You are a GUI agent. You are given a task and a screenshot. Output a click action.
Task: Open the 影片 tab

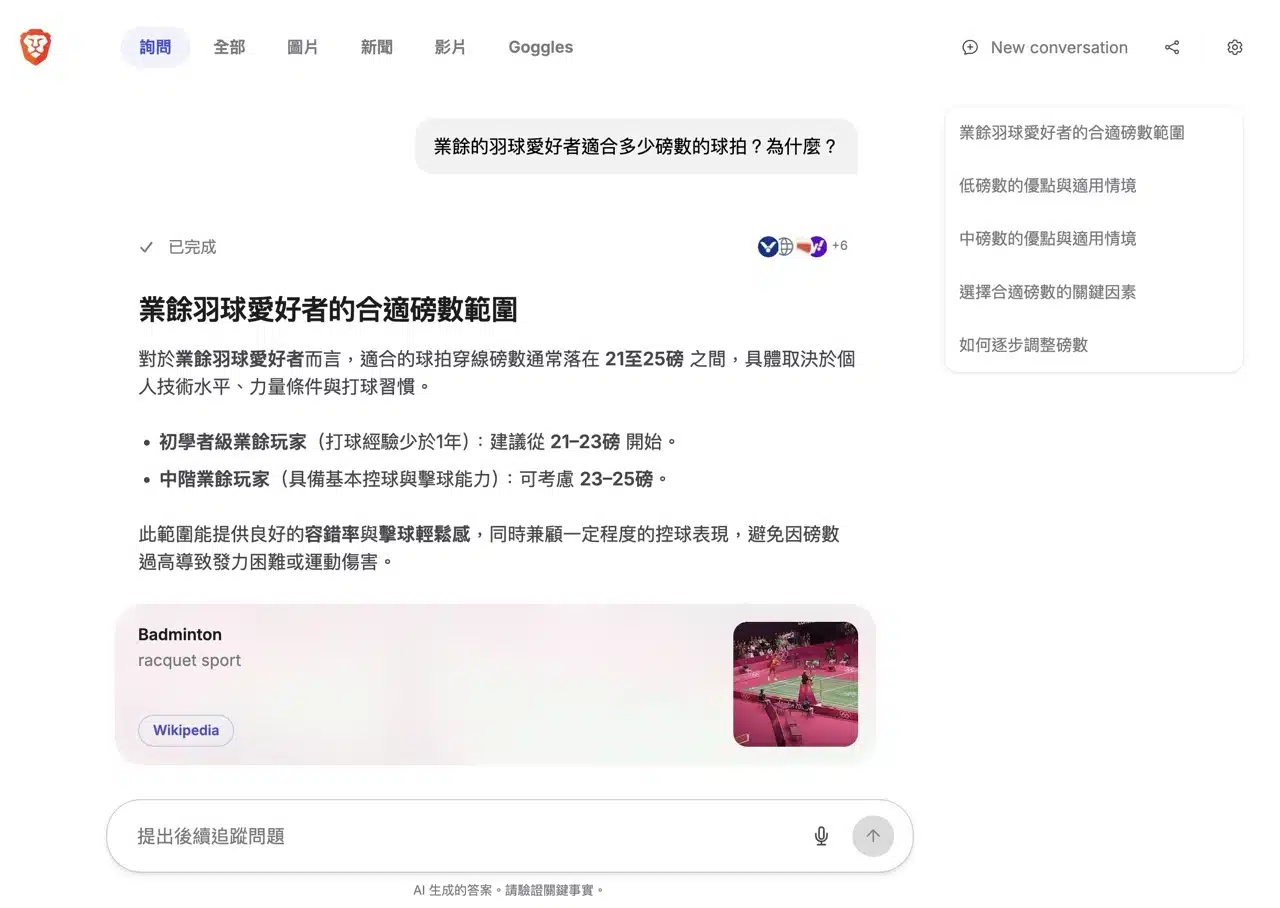click(x=451, y=47)
